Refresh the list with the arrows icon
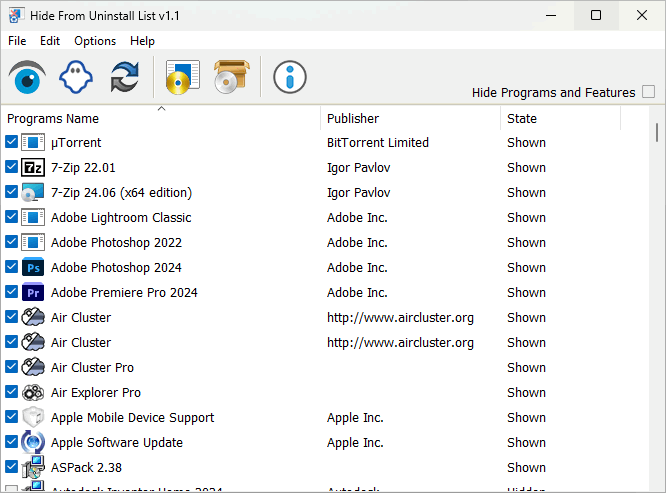The image size is (666, 493). [124, 77]
